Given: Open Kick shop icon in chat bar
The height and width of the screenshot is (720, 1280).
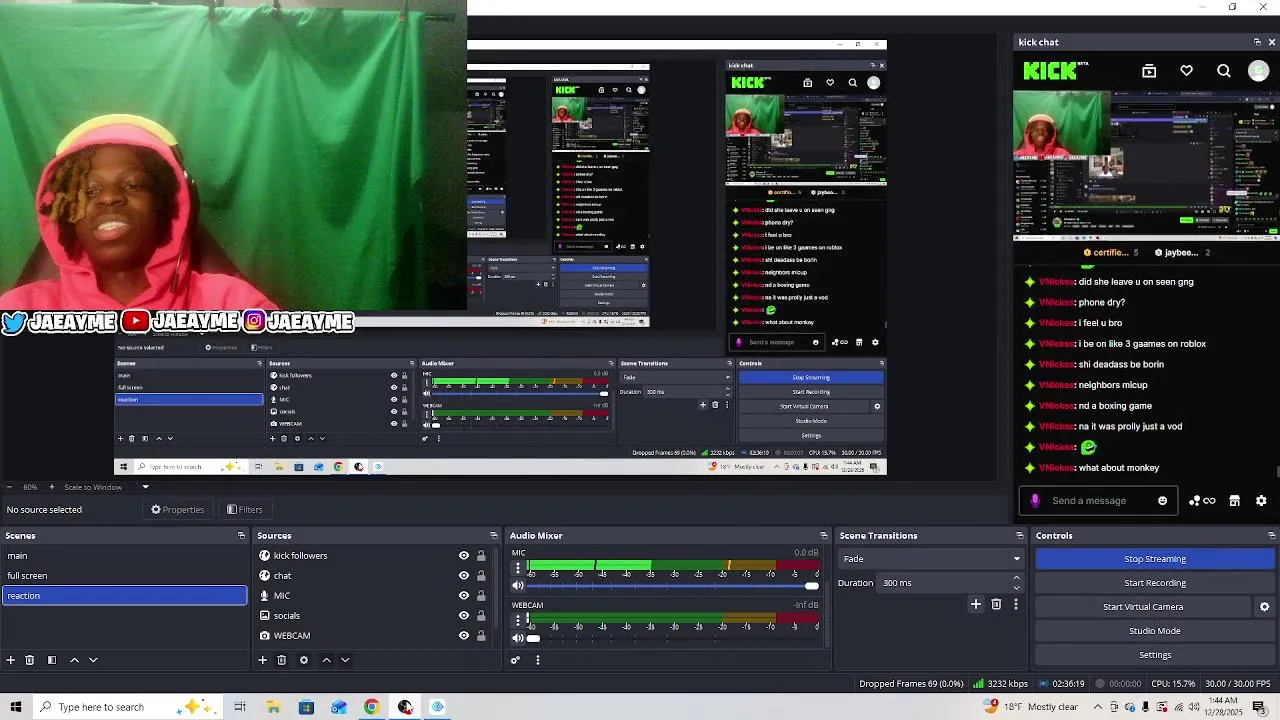Looking at the screenshot, I should [x=1234, y=501].
